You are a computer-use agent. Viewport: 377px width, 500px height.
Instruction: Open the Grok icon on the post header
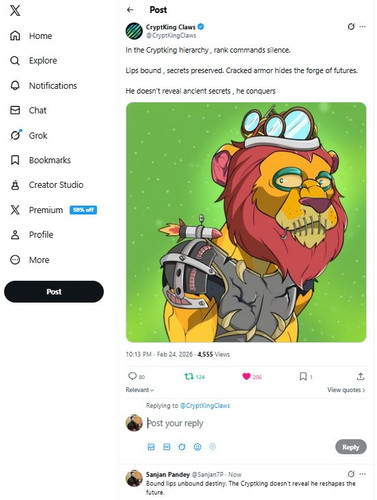(351, 26)
